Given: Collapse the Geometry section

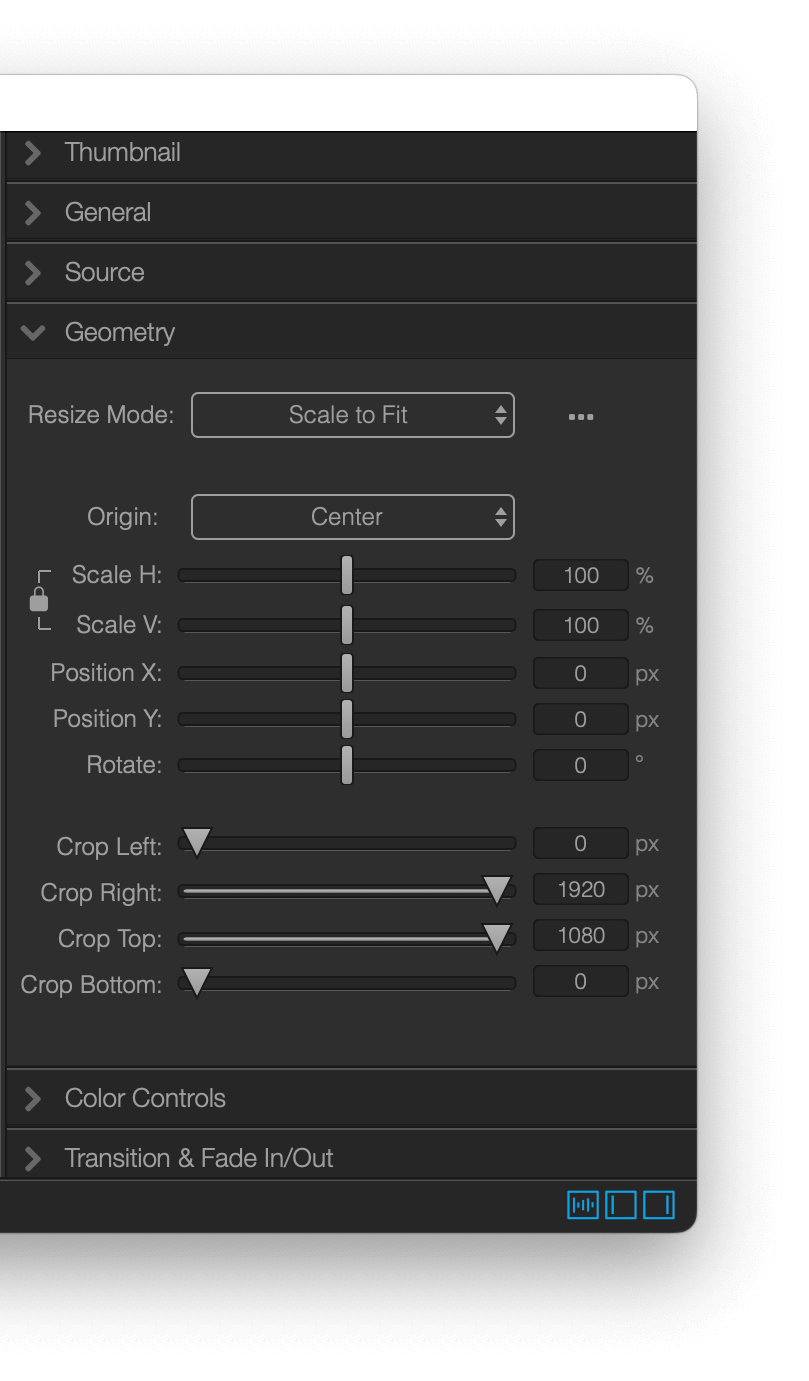Looking at the screenshot, I should pos(351,332).
